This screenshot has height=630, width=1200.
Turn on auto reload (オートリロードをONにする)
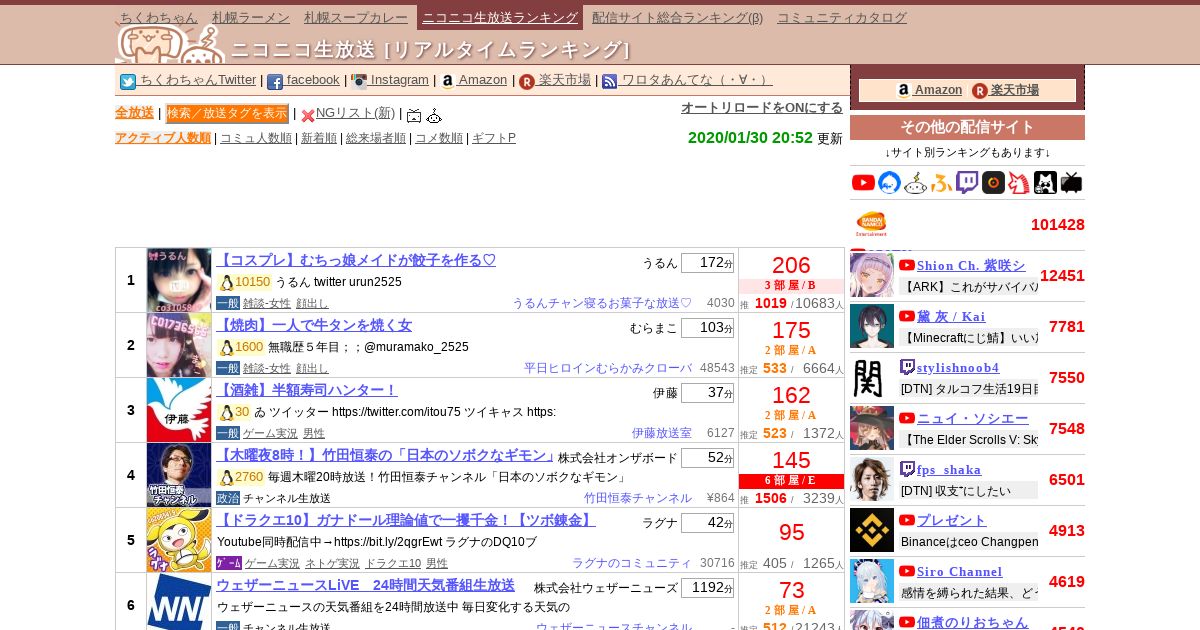pyautogui.click(x=762, y=108)
